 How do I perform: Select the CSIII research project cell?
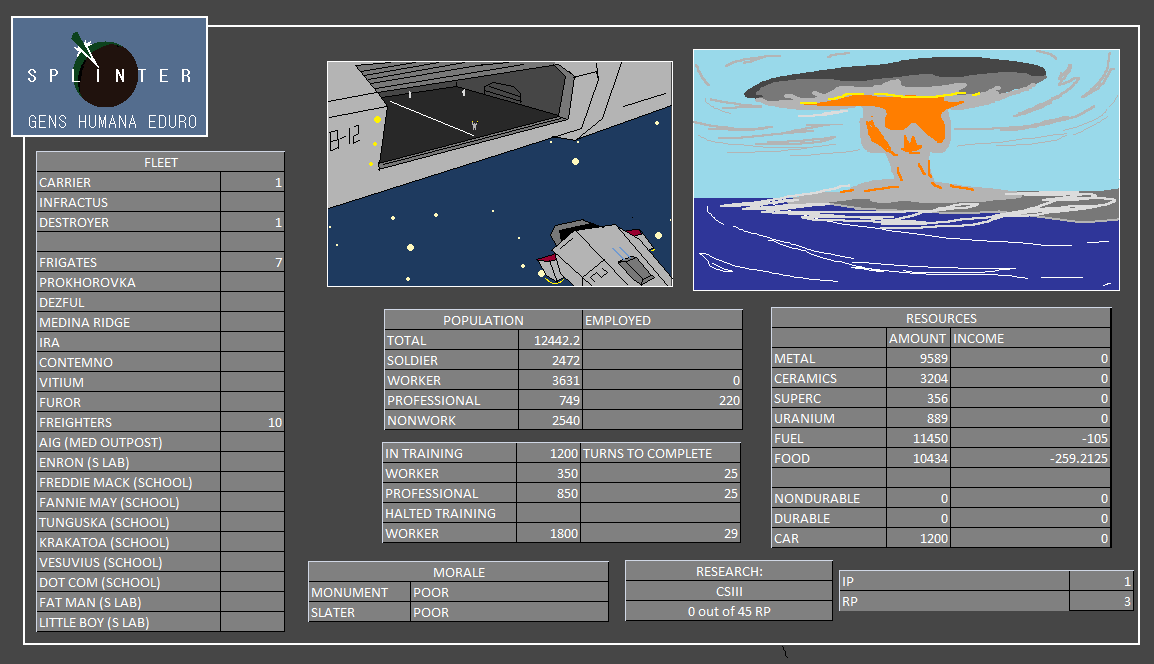tap(728, 591)
